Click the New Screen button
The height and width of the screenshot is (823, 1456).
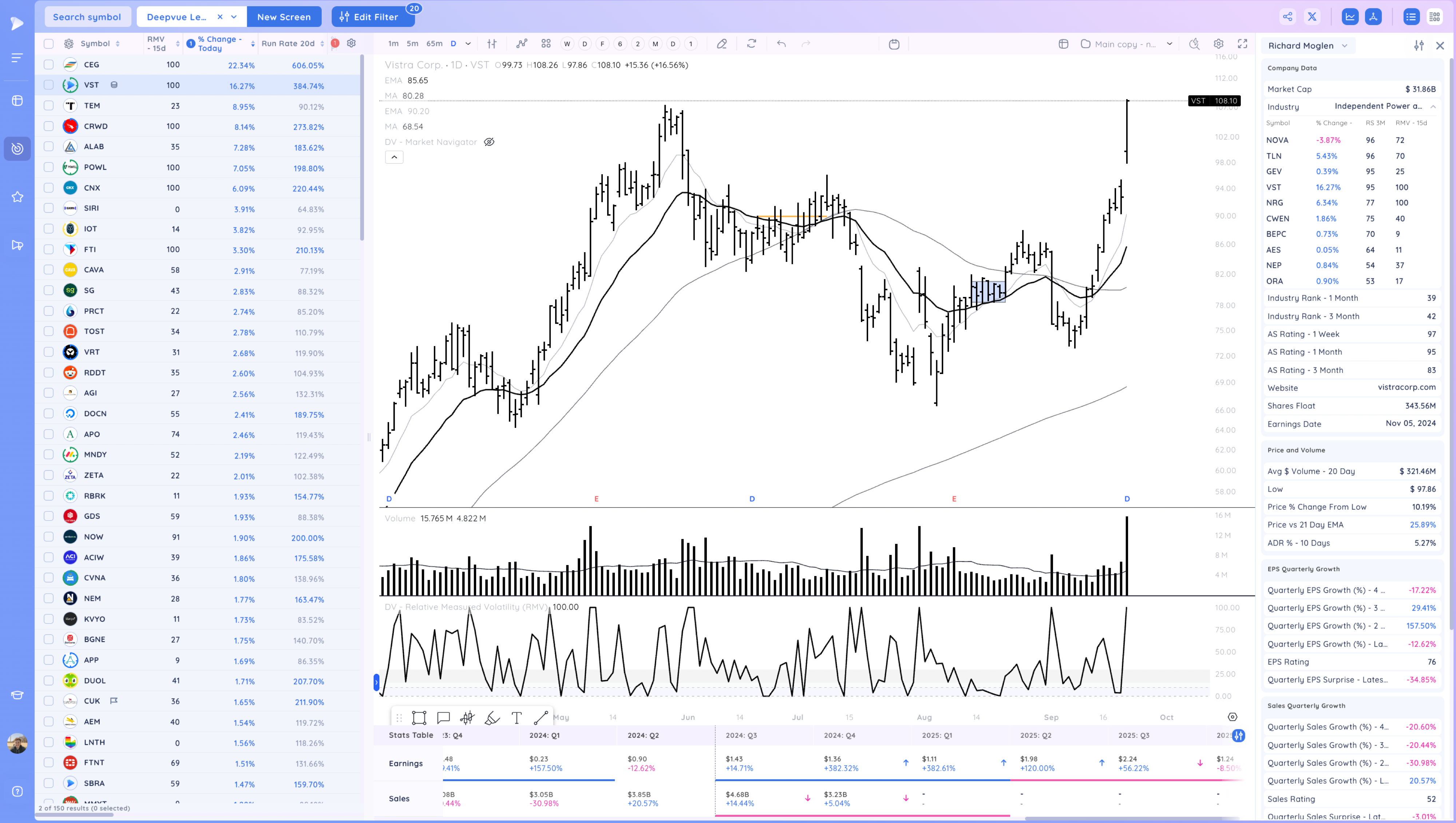click(284, 17)
